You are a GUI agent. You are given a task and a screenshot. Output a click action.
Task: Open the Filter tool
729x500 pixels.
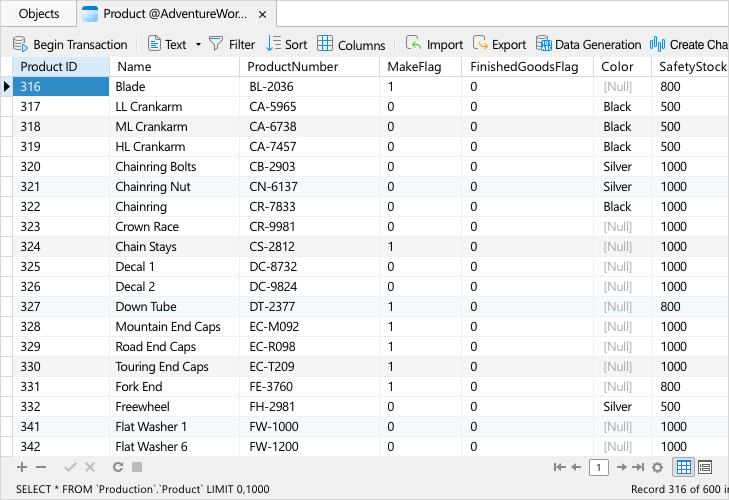pos(232,44)
